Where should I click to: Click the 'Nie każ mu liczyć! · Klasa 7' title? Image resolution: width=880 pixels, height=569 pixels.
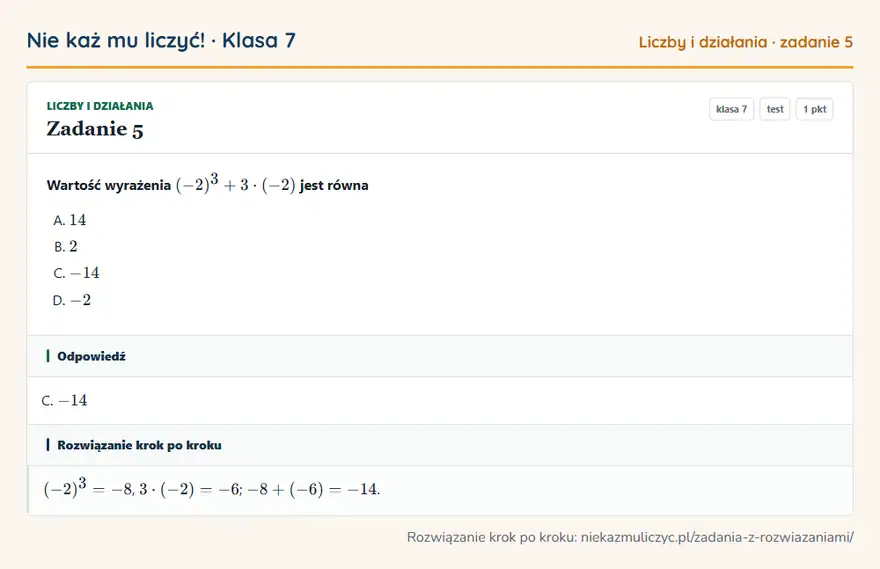click(161, 40)
